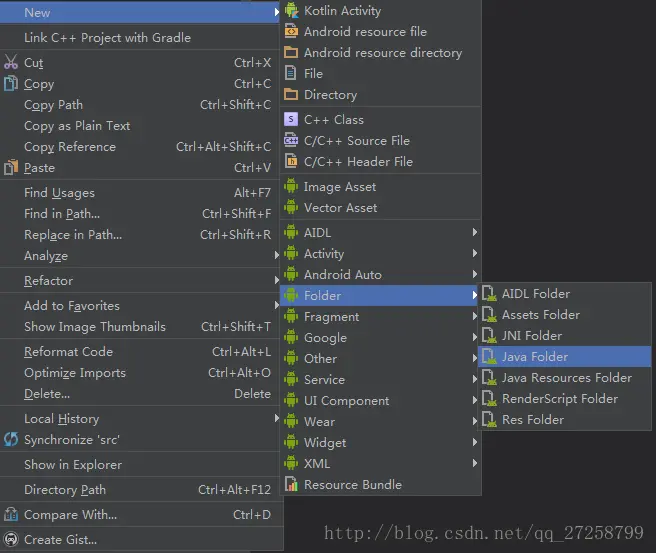The width and height of the screenshot is (656, 553).
Task: Open the Service submenu entry
Action: coord(381,379)
